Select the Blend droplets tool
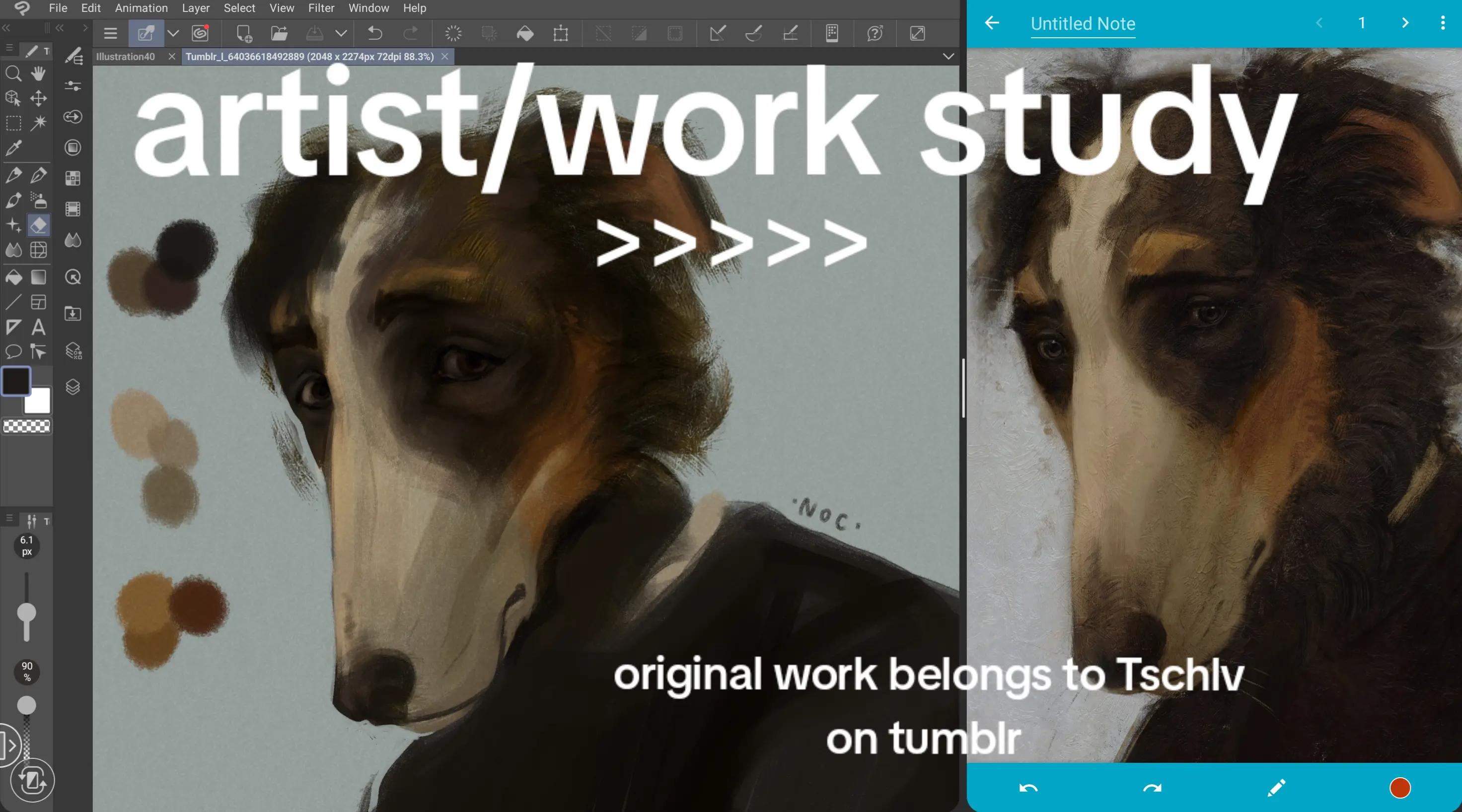 (x=13, y=250)
